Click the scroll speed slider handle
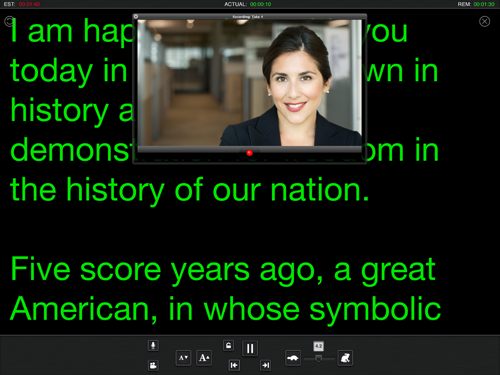This screenshot has width=500, height=375. [319, 359]
